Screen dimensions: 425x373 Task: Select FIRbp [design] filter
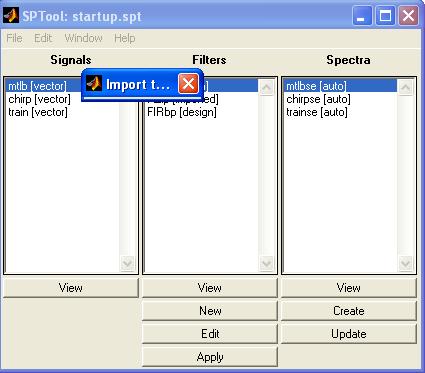182,112
